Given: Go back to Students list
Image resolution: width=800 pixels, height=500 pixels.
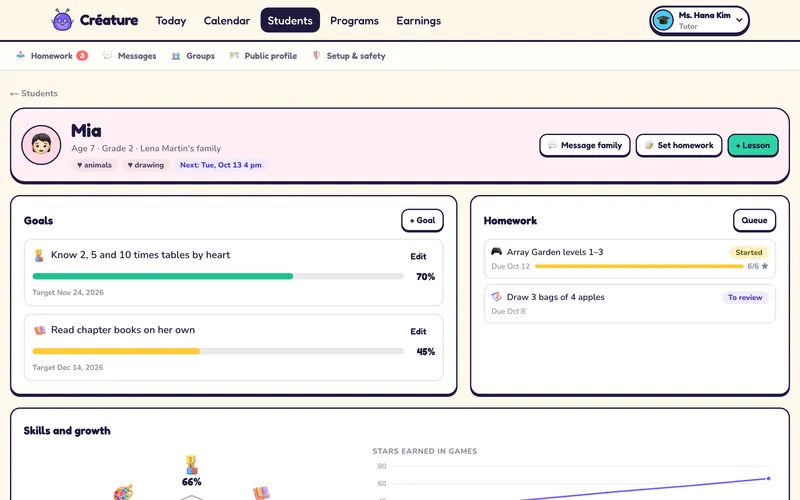Looking at the screenshot, I should click(34, 93).
